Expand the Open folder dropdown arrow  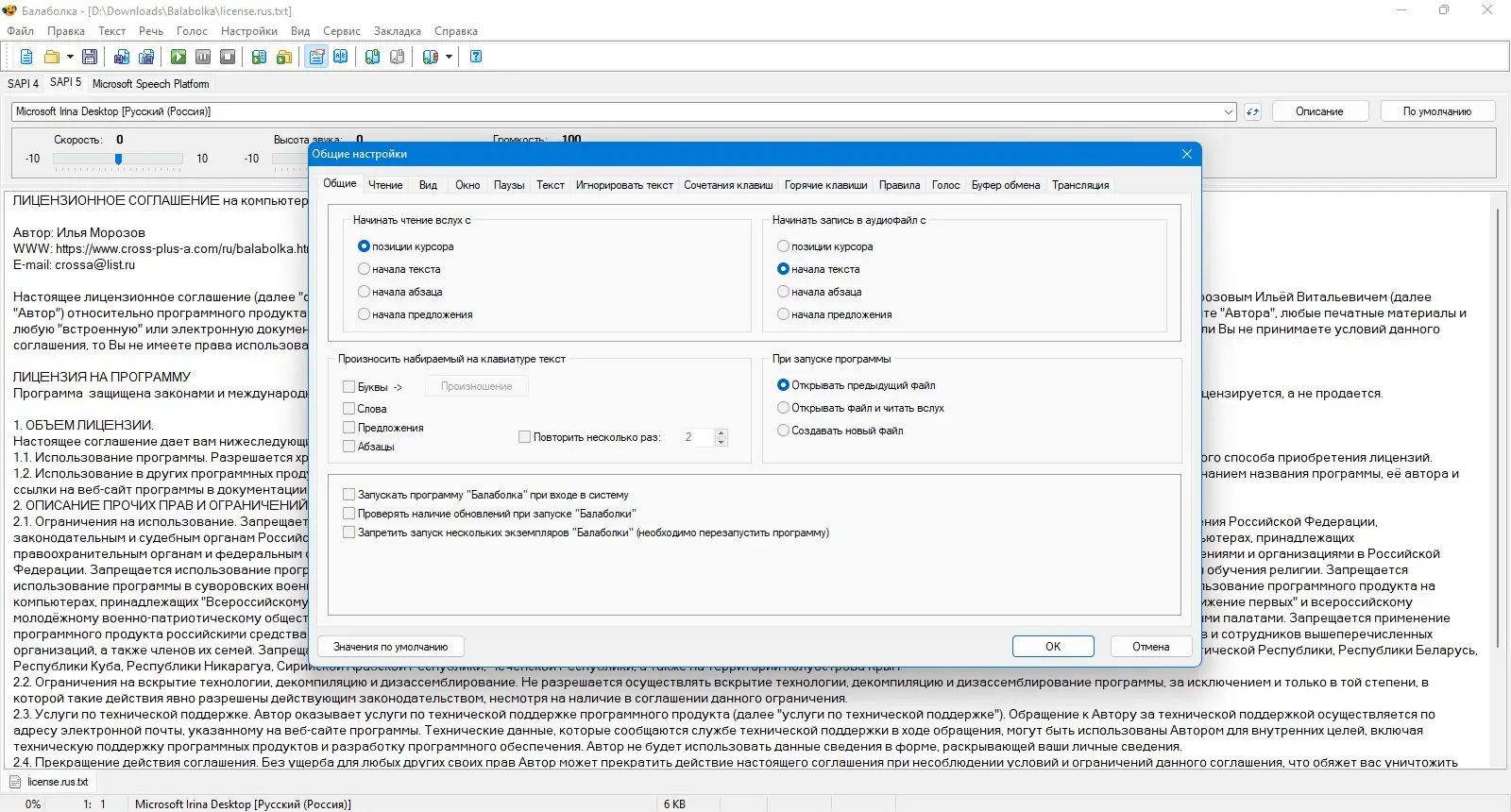coord(70,57)
